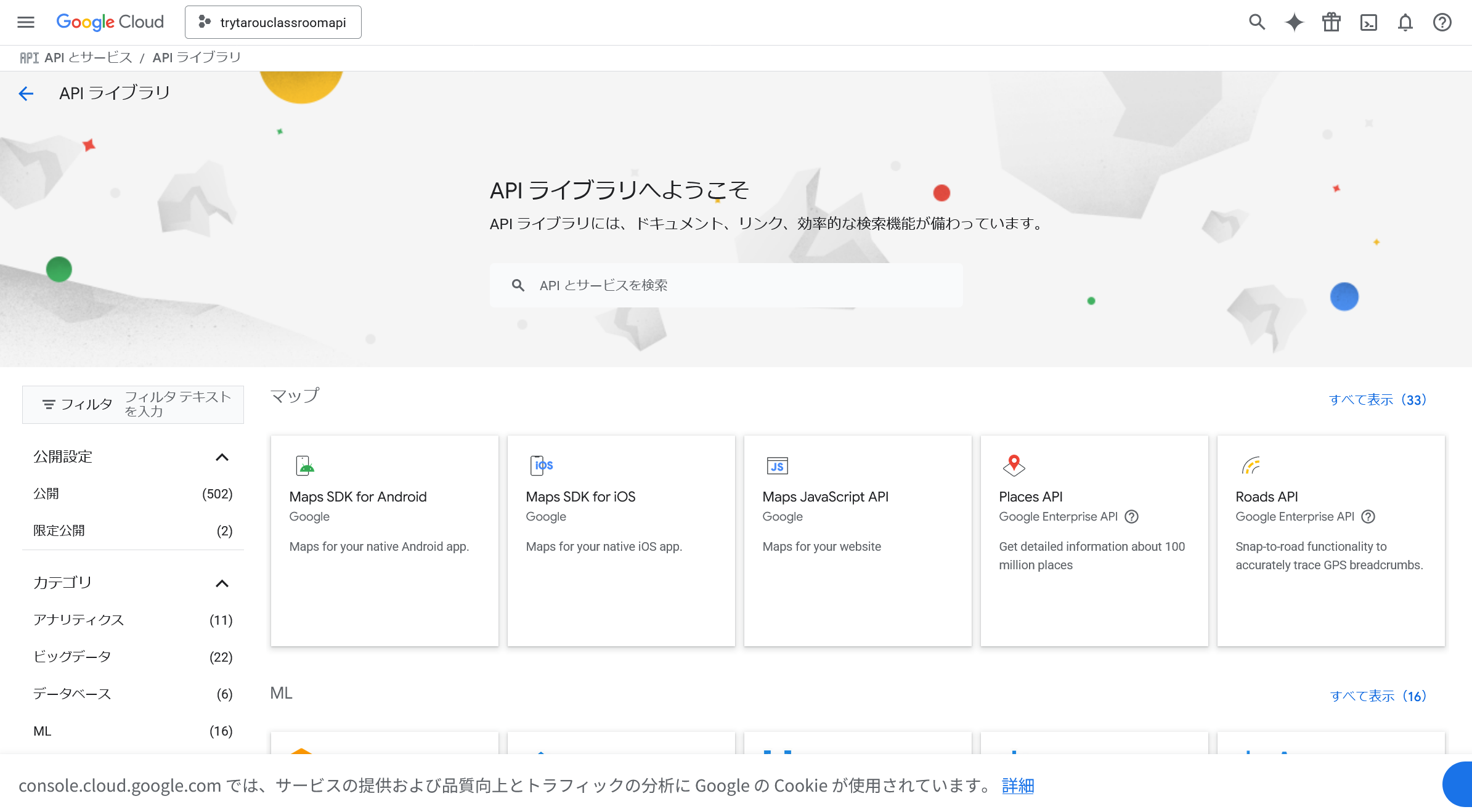Open the notifications bell

click(1405, 22)
